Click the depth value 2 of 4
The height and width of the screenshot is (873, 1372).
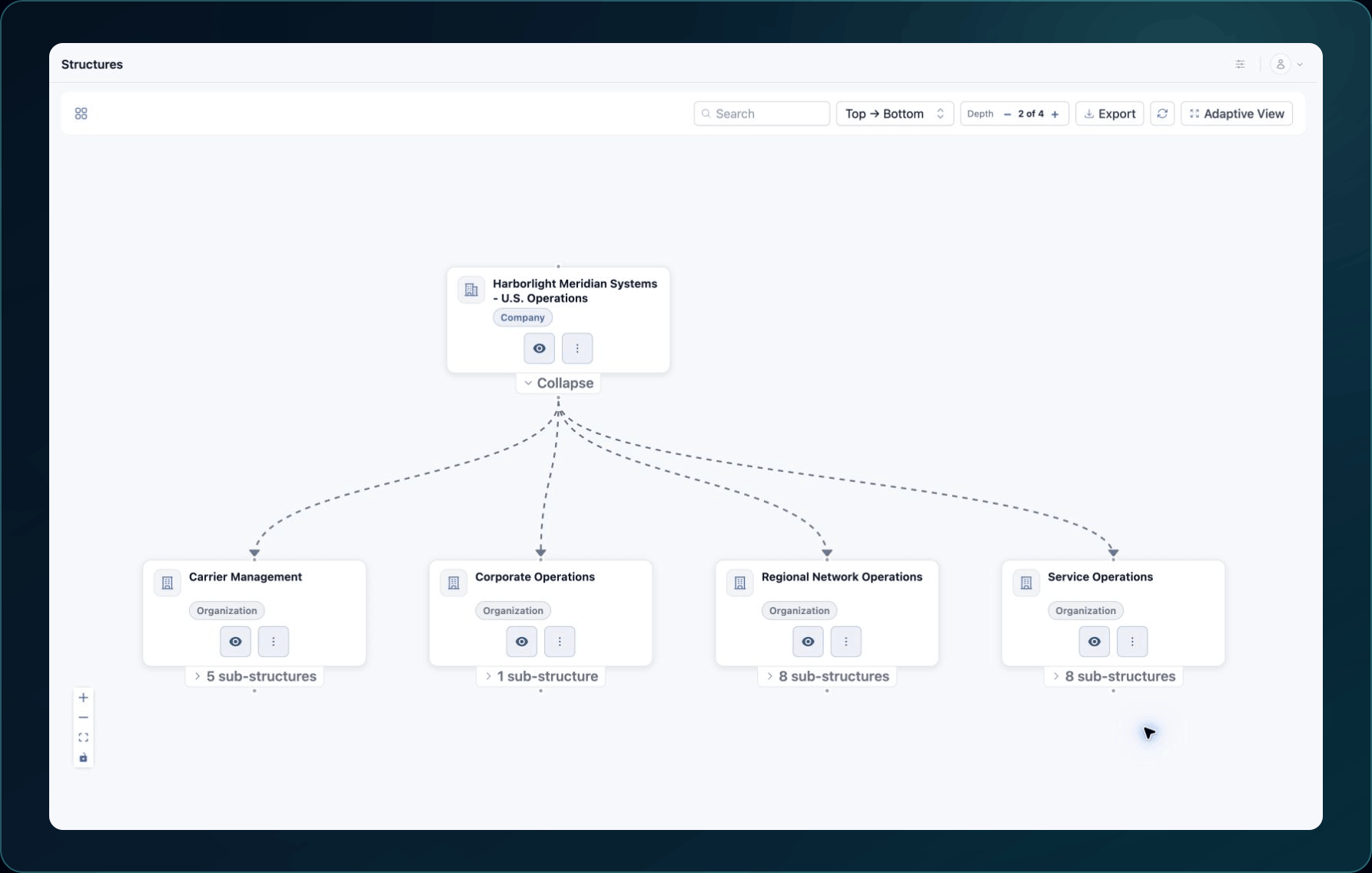pos(1031,114)
